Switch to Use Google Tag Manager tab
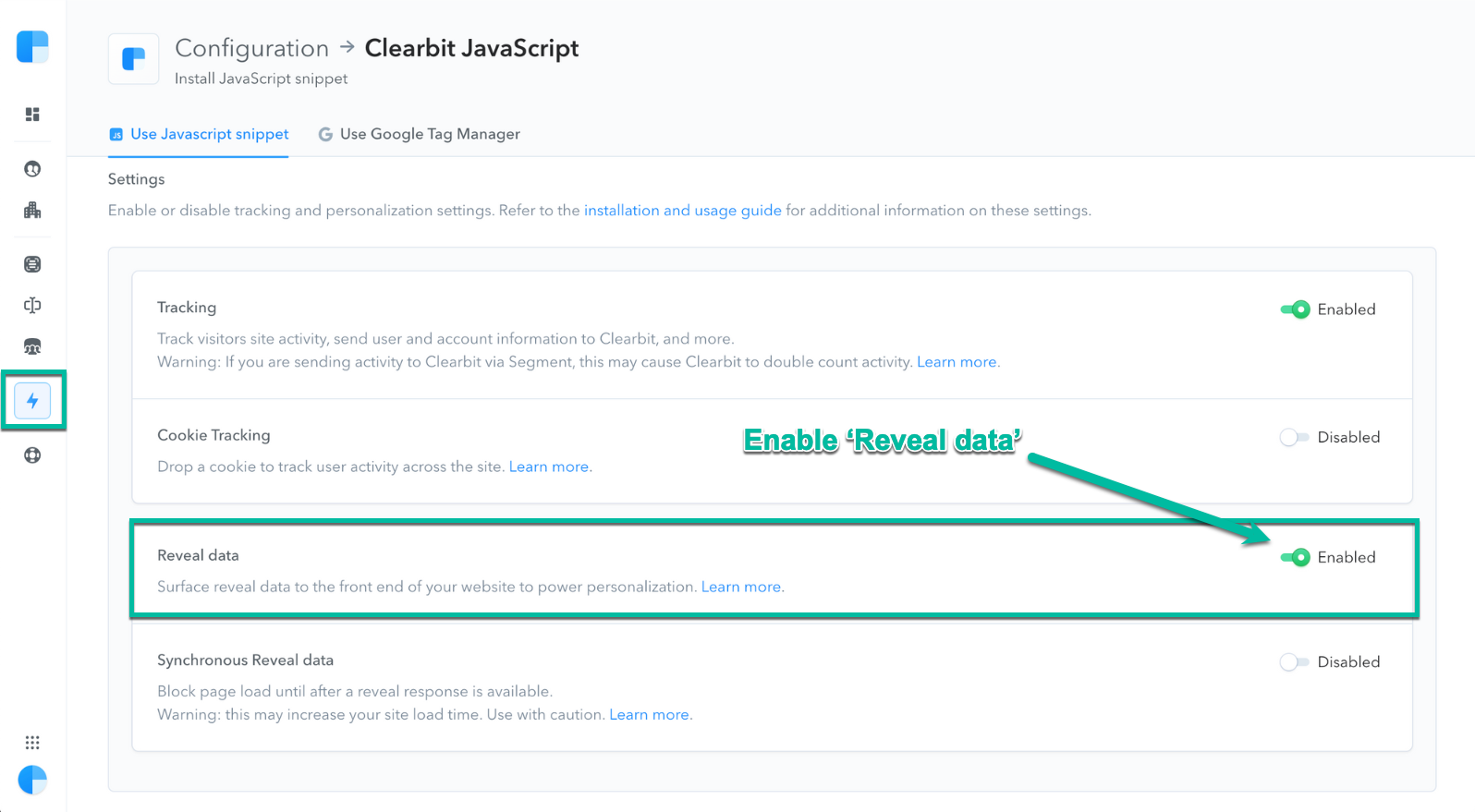Screen dimensions: 1475x812 pos(420,134)
